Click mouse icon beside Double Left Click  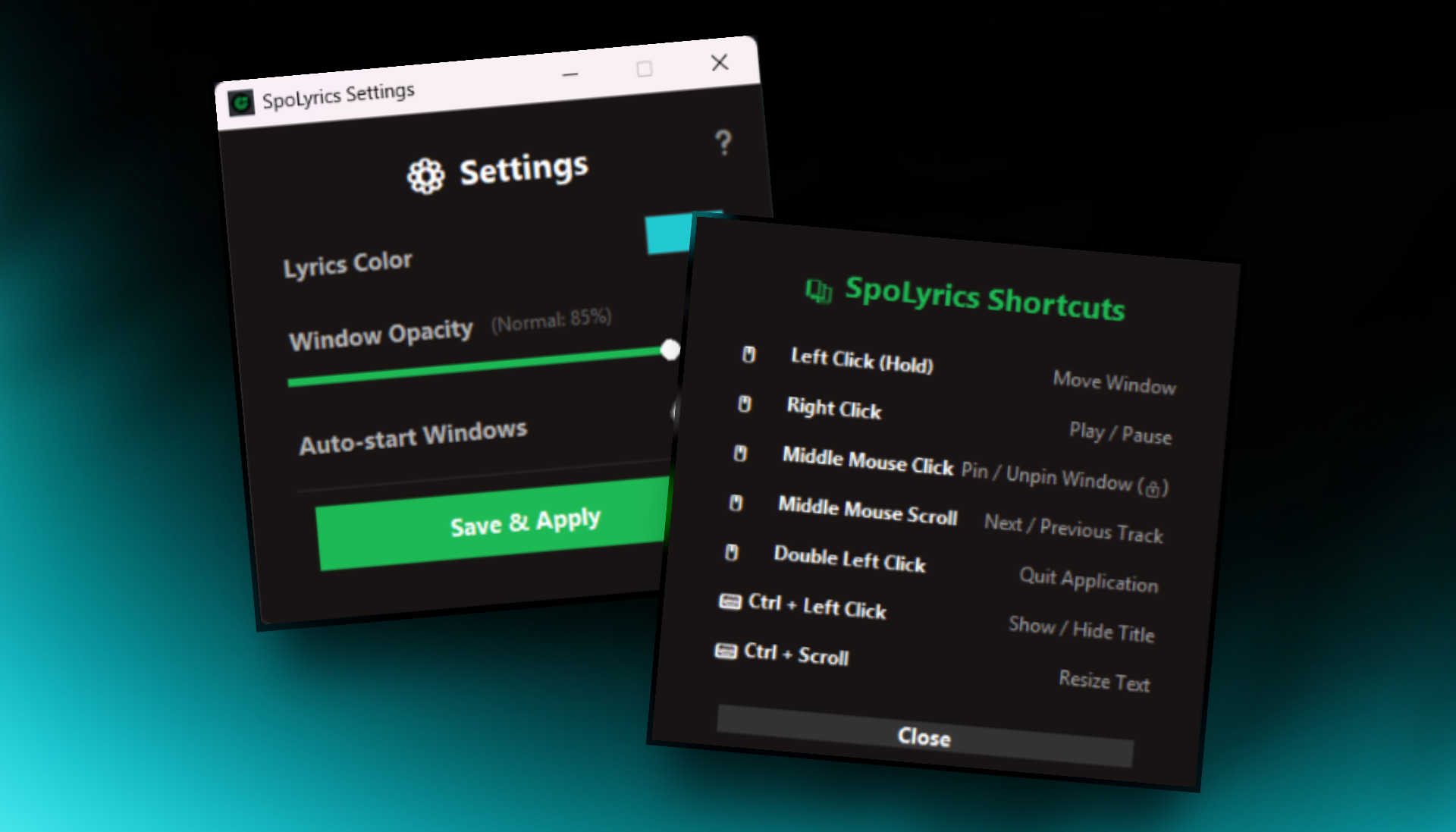click(731, 552)
